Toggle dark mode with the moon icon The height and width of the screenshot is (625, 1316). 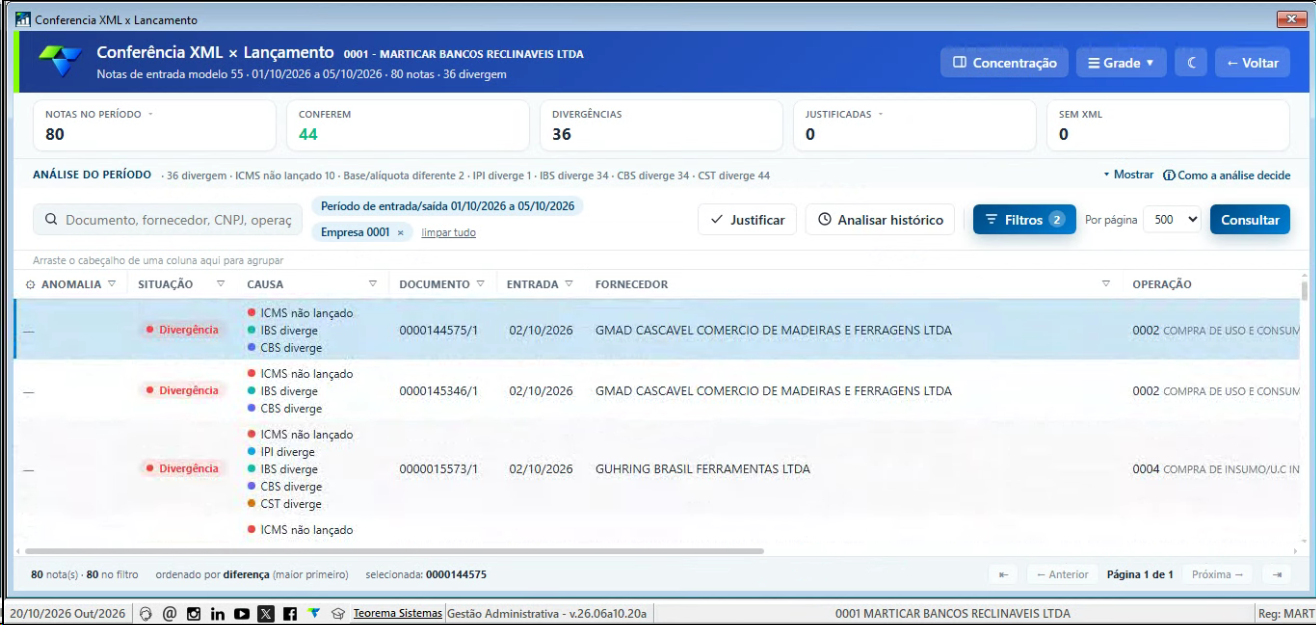click(x=1191, y=62)
